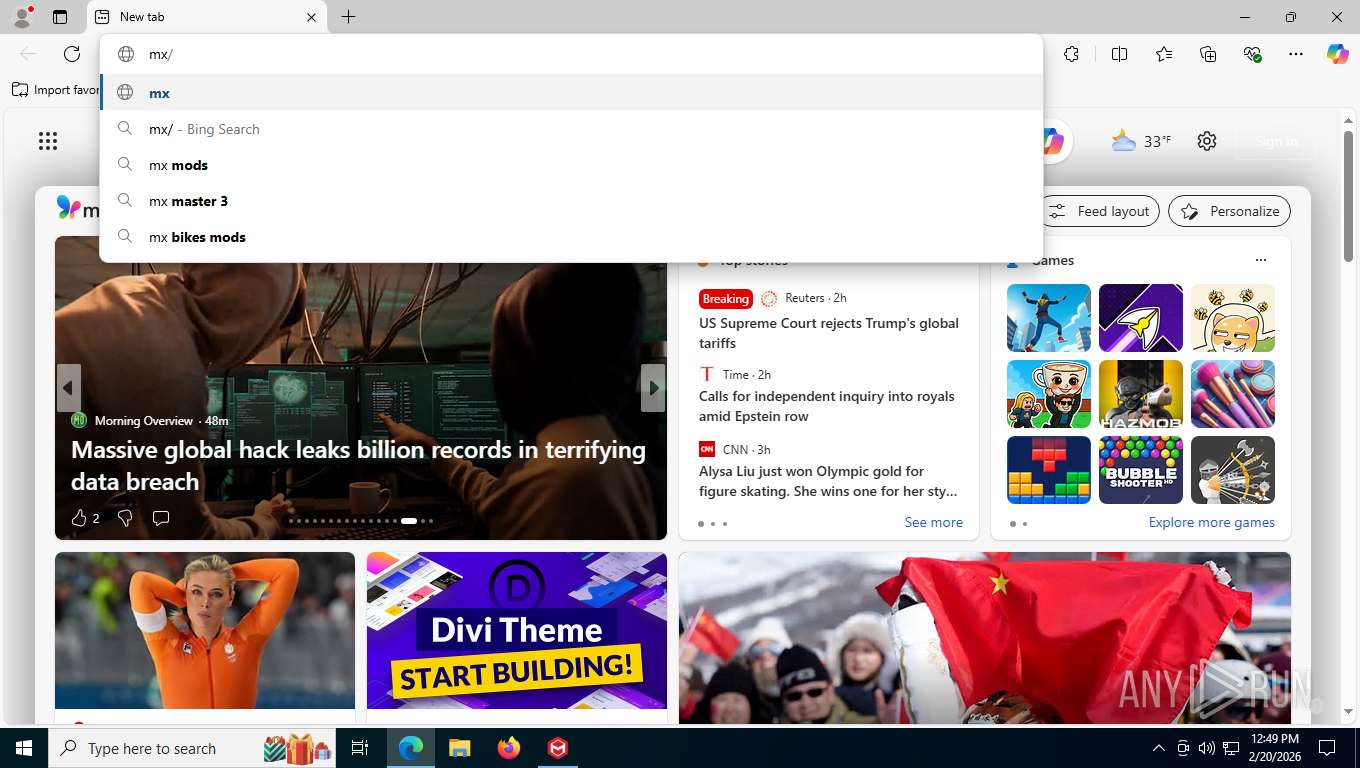The height and width of the screenshot is (768, 1360).
Task: Open Massive global hack leaks headline
Action: (x=359, y=465)
